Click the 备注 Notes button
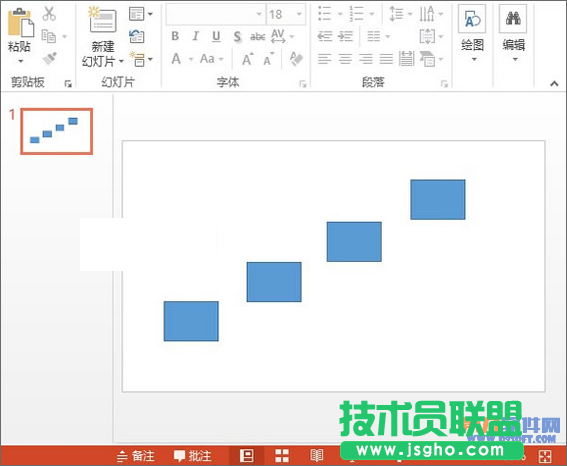Image resolution: width=567 pixels, height=466 pixels. click(136, 456)
